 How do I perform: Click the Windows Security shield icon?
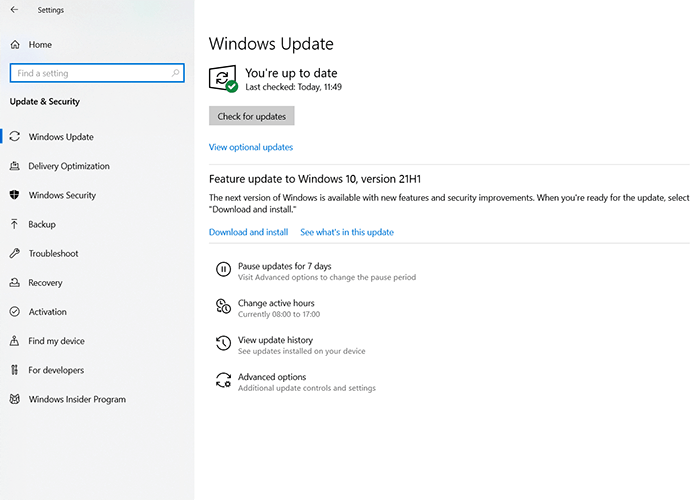point(15,195)
